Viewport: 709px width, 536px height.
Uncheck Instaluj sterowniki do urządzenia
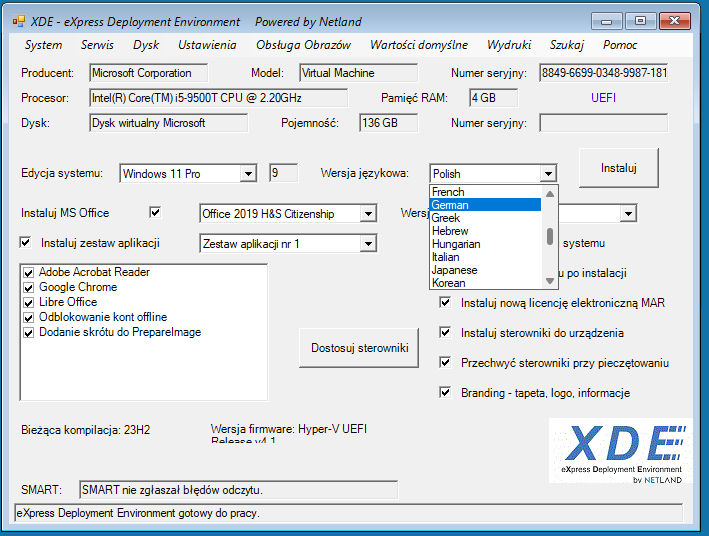445,332
